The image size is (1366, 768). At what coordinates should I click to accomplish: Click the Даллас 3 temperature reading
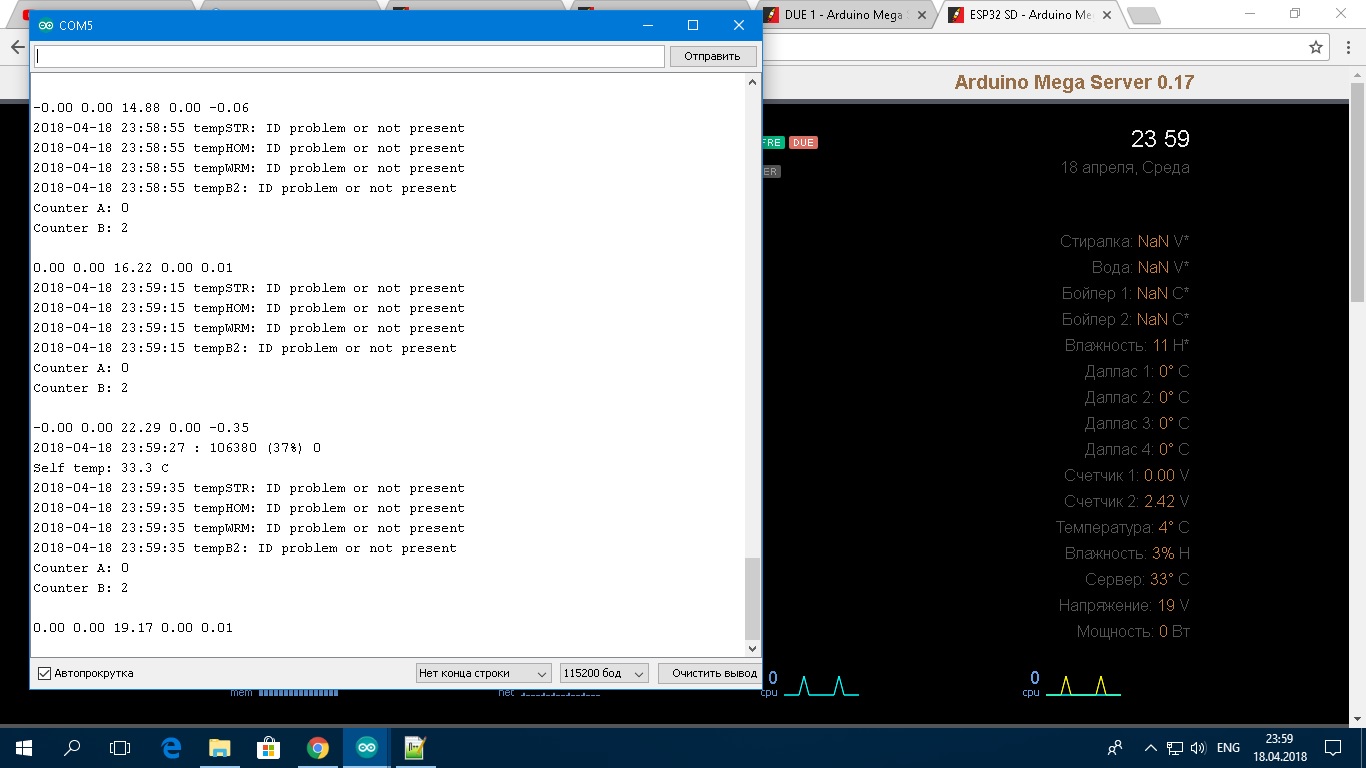pos(1137,424)
